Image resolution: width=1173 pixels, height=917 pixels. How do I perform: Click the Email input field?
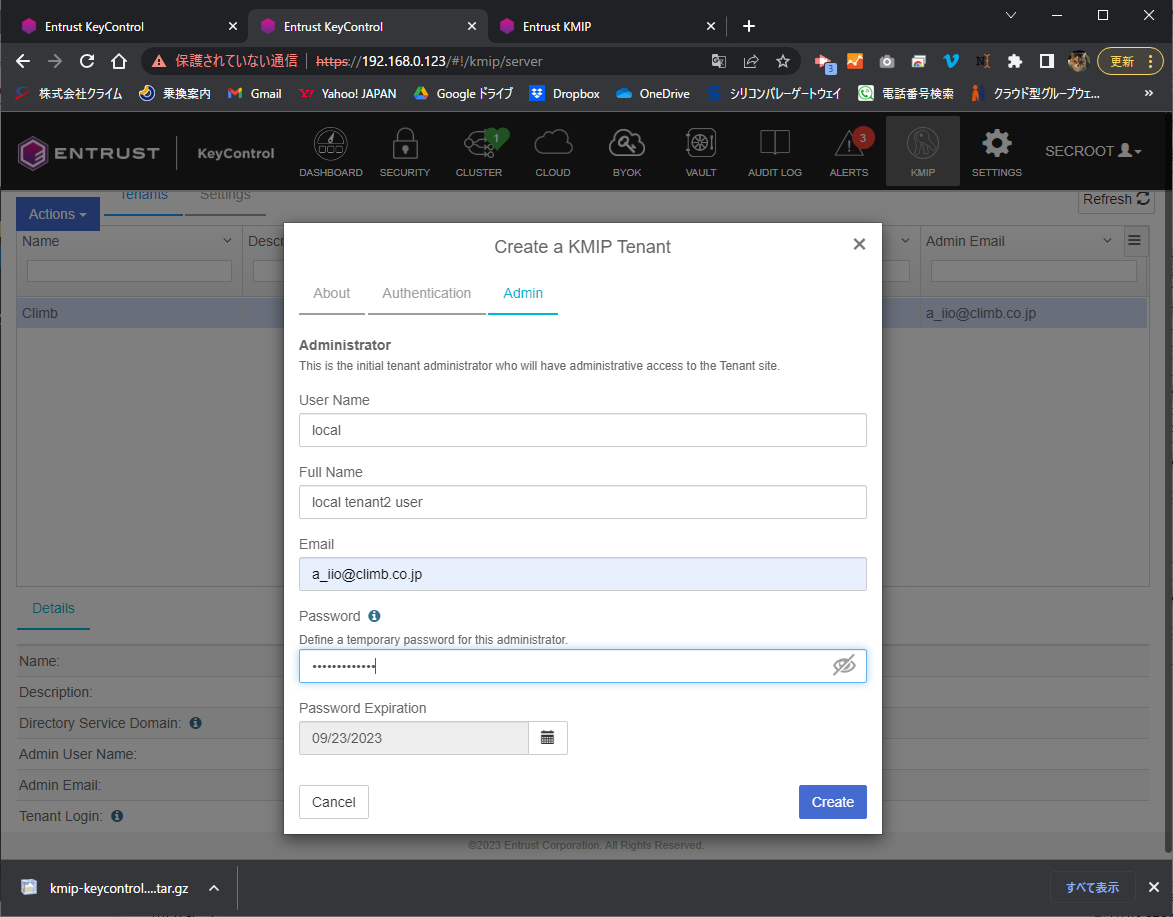[x=583, y=574]
